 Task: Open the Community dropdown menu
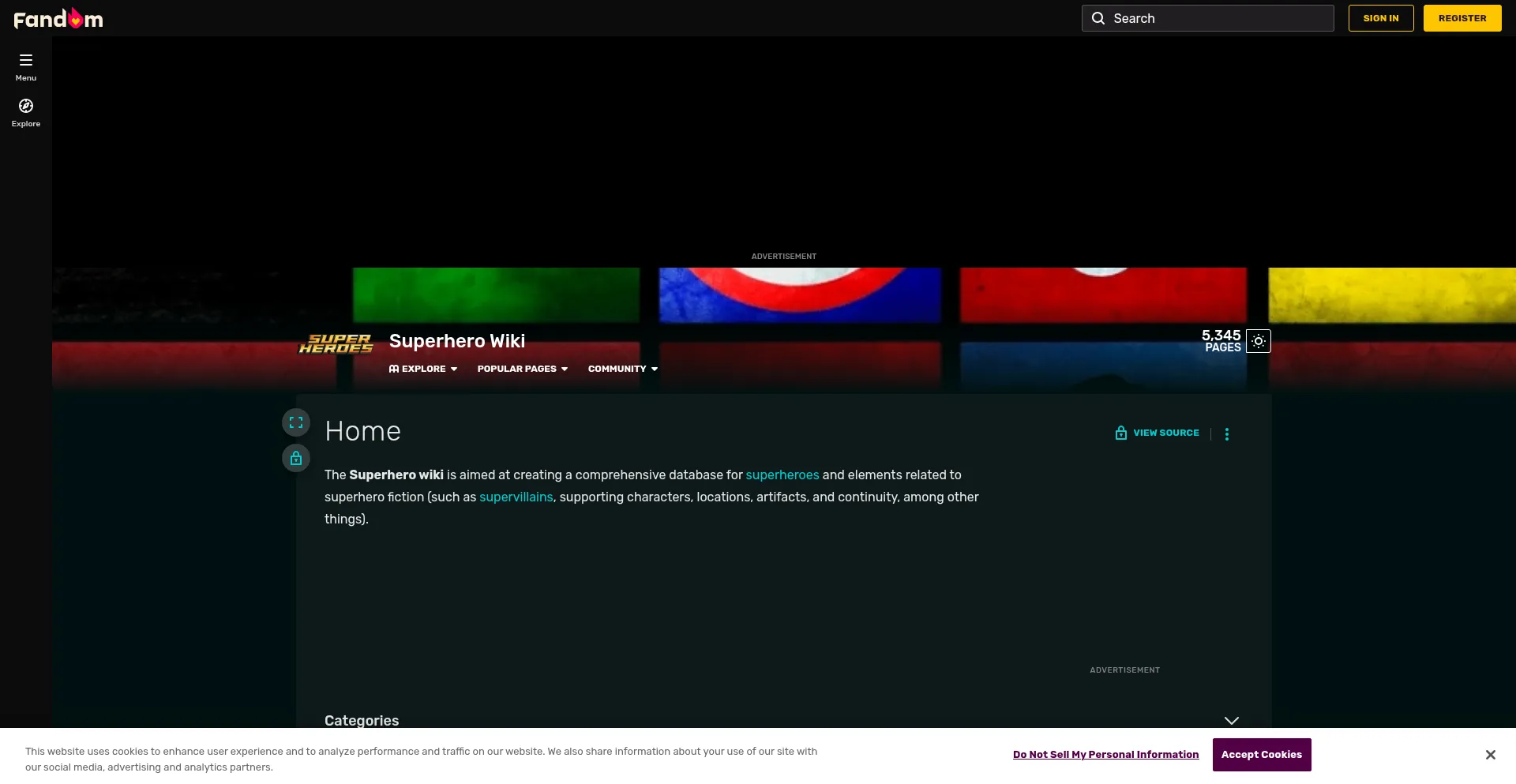tap(622, 369)
